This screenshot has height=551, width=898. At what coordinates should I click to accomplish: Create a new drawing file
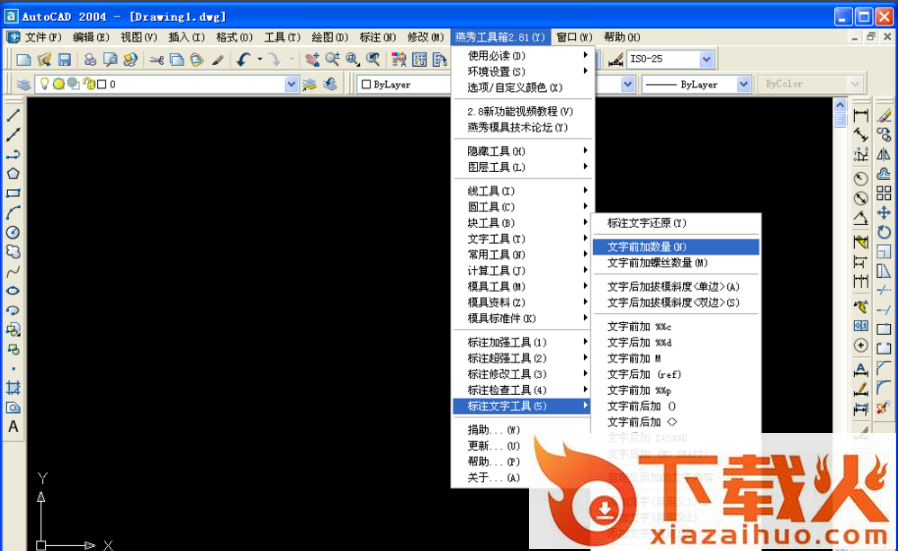(24, 59)
